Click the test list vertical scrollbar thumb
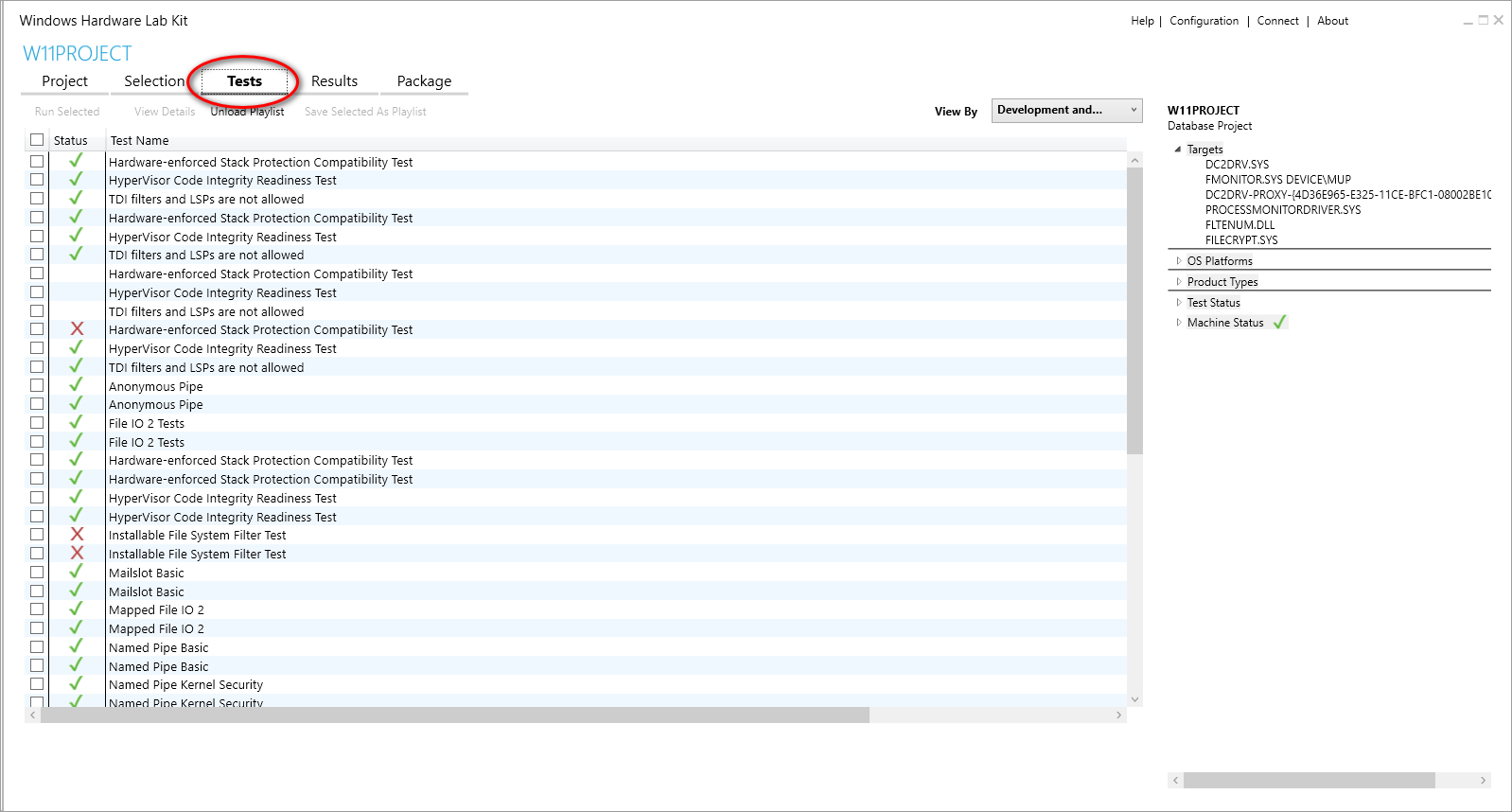Screen dimensions: 1512x812 tap(1134, 310)
